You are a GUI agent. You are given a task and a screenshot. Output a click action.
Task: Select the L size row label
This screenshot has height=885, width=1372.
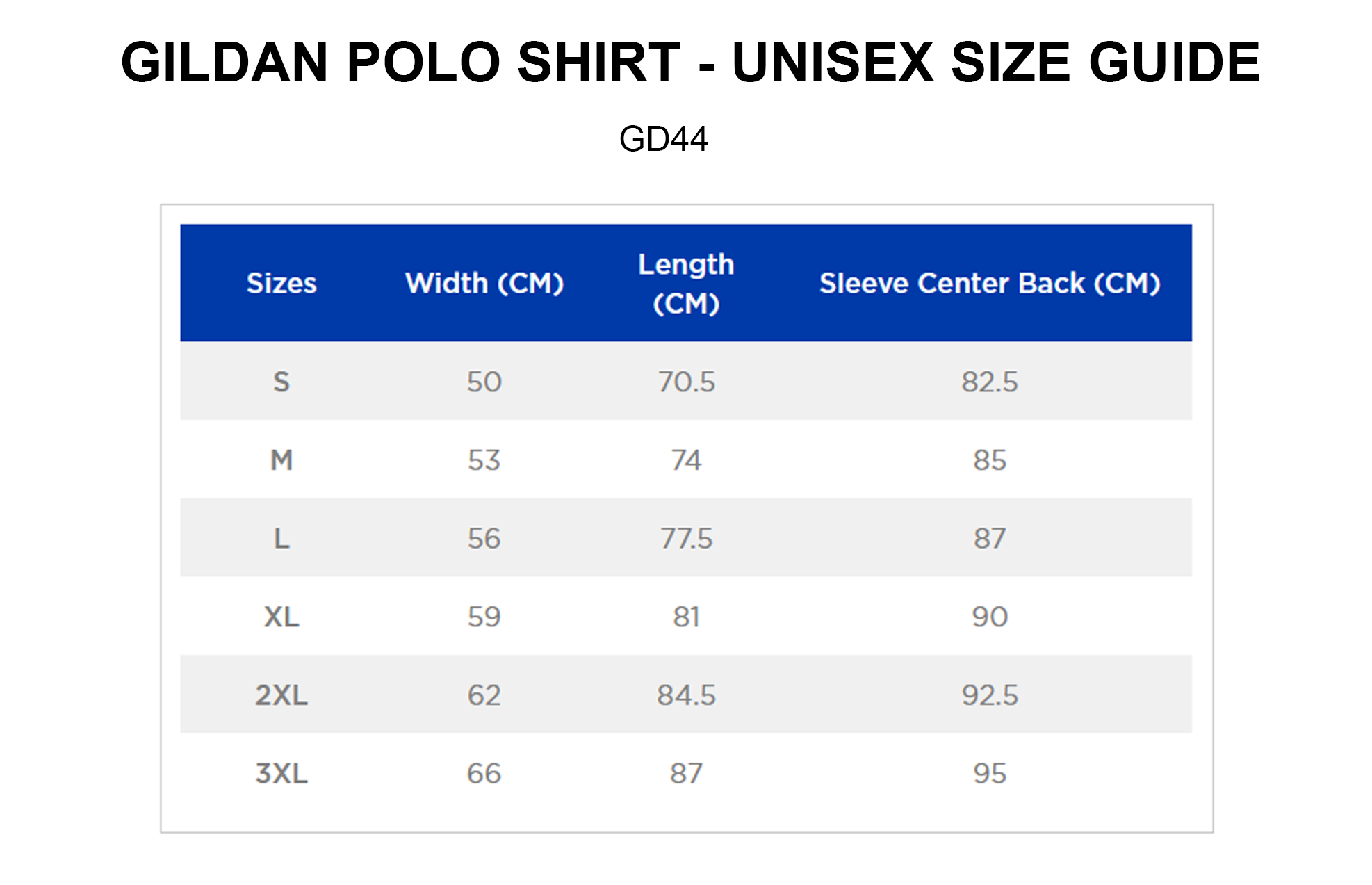[281, 538]
